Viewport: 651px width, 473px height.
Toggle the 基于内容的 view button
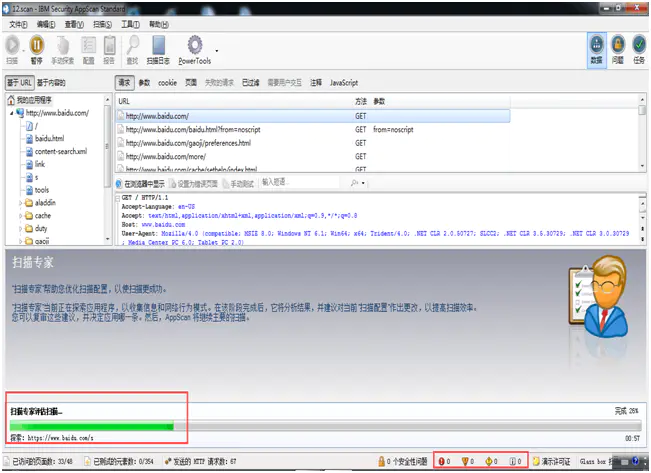click(x=51, y=83)
